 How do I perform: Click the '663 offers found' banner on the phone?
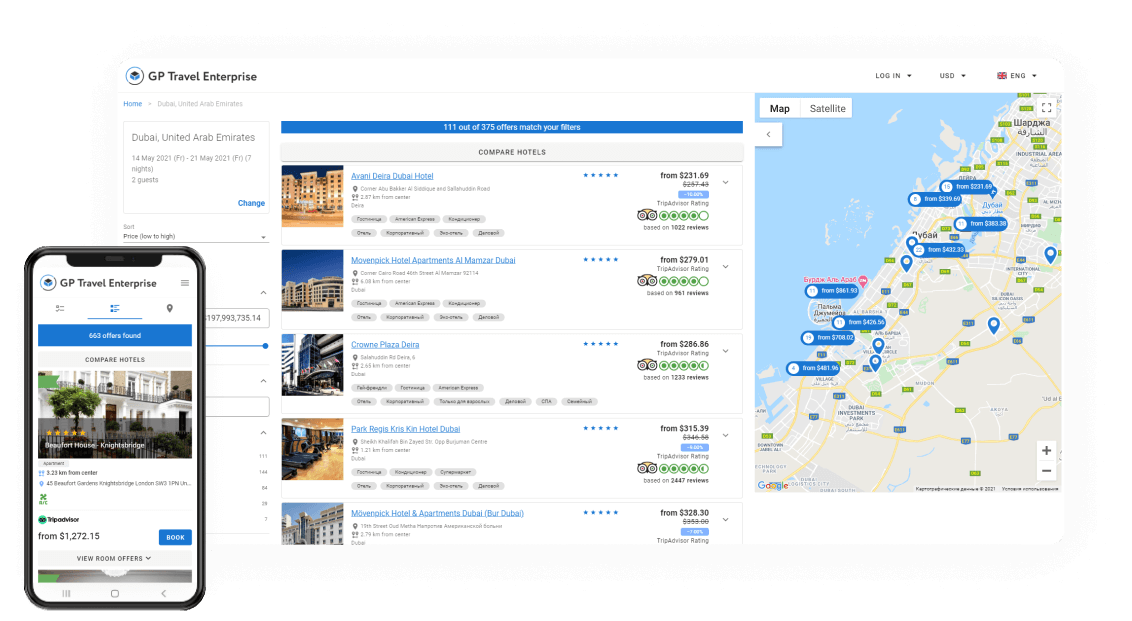click(x=115, y=335)
